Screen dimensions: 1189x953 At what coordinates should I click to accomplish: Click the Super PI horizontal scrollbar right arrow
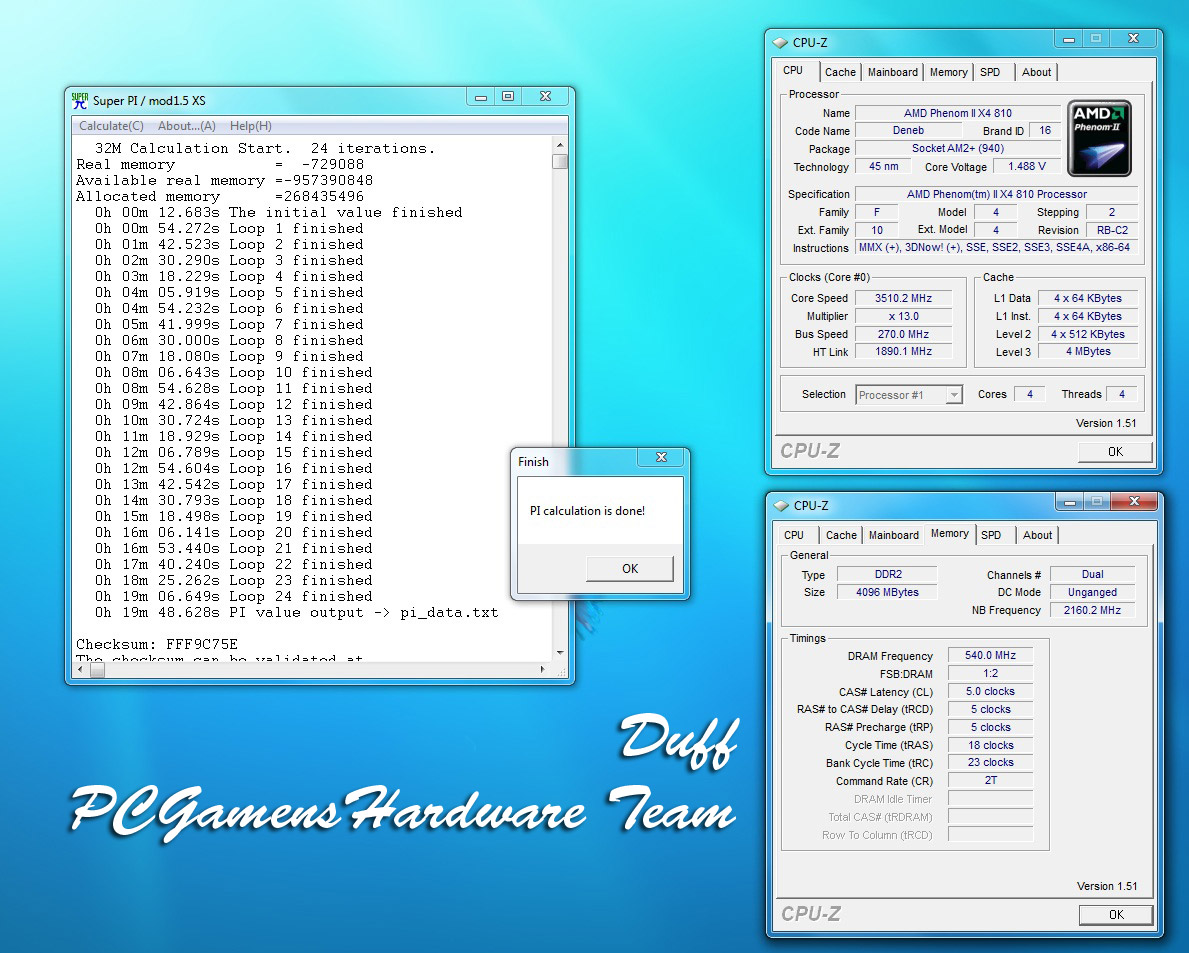[x=542, y=669]
